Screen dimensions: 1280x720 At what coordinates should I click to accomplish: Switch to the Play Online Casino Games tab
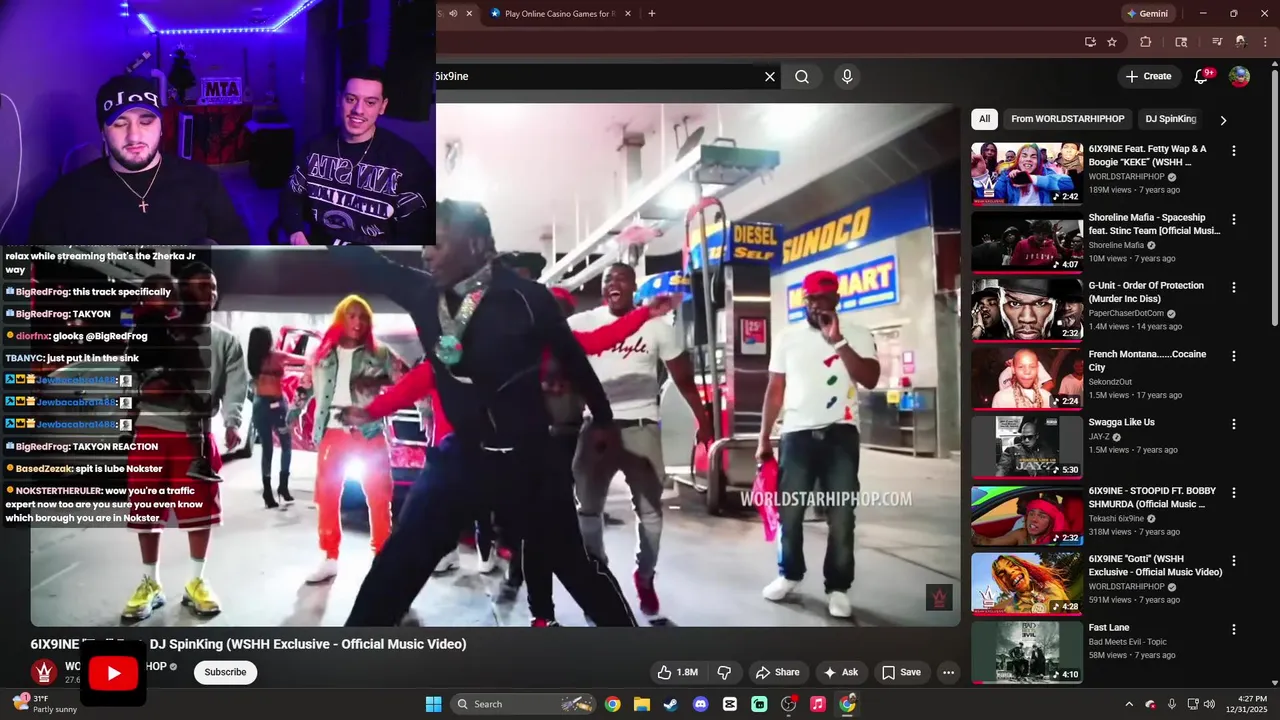pos(560,14)
